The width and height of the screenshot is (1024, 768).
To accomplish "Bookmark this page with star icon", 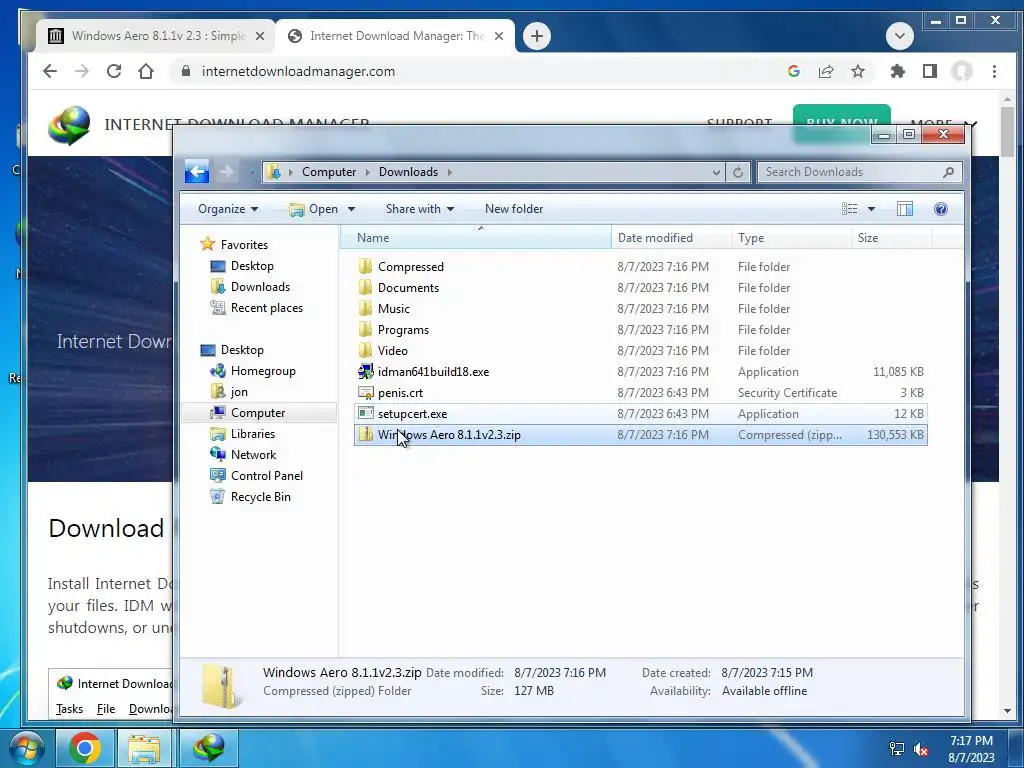I will tap(857, 71).
